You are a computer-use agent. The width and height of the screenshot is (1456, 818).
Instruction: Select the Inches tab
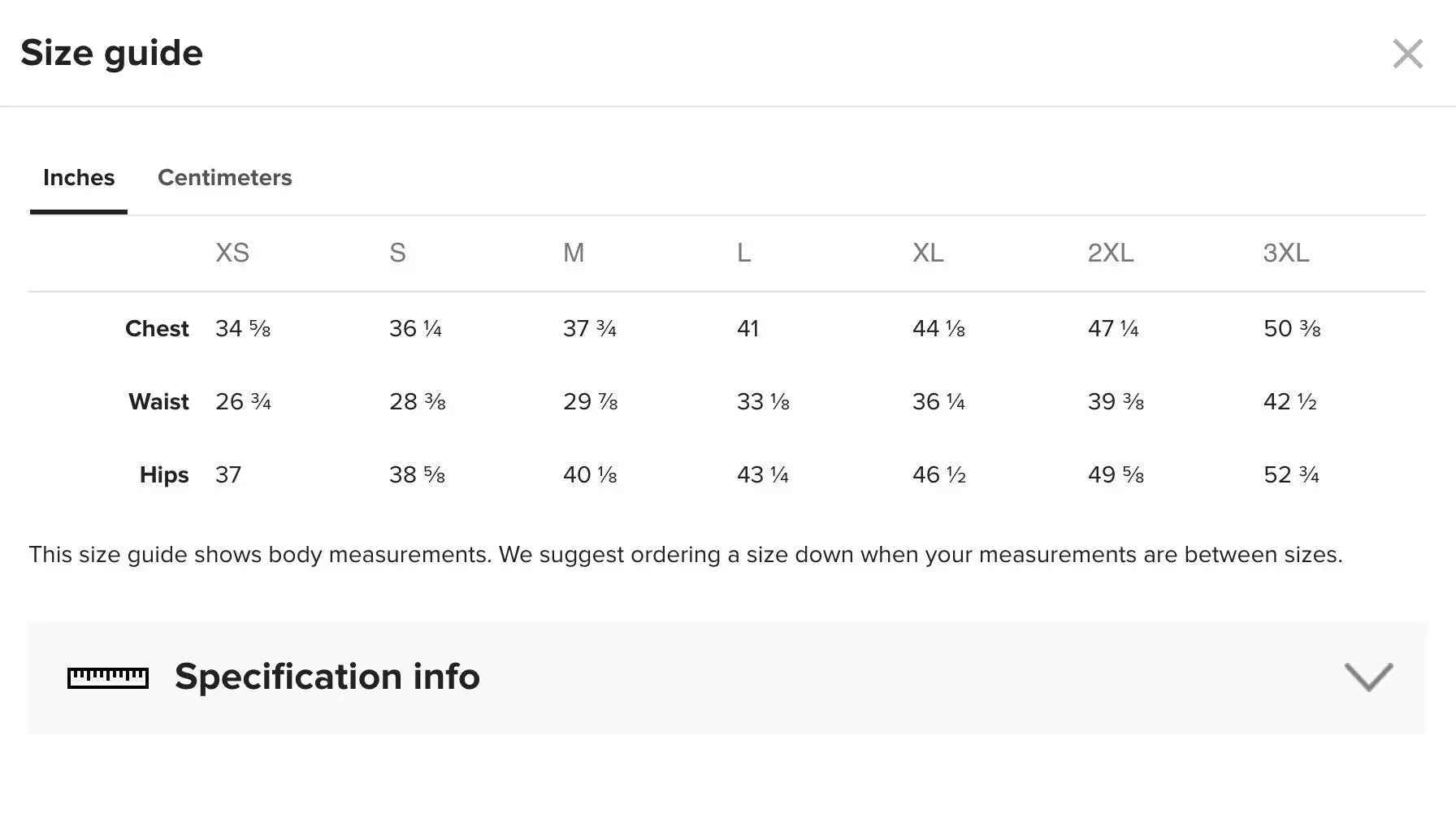[79, 178]
